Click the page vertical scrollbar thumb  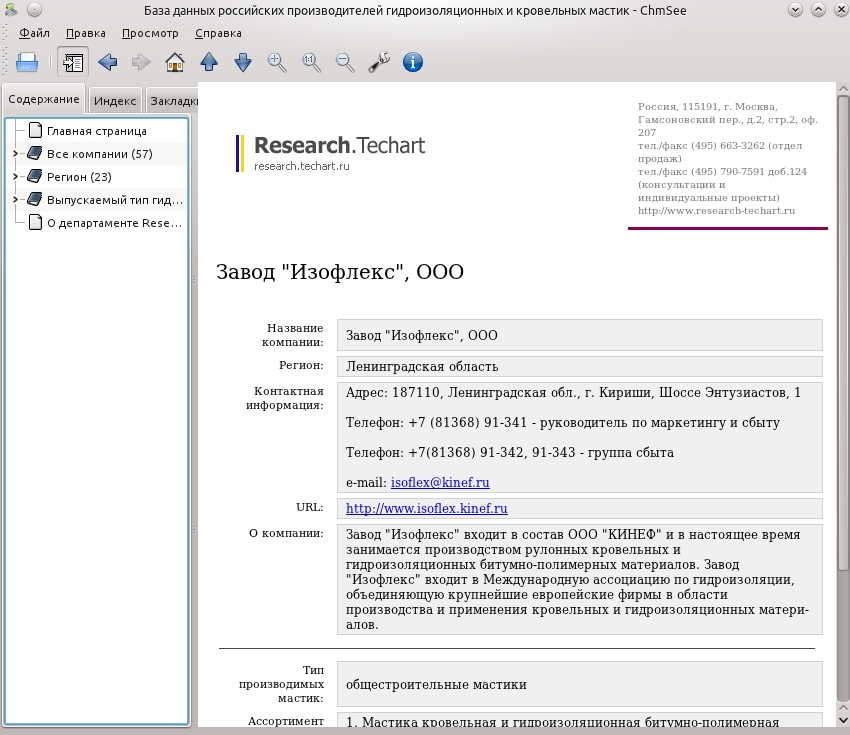coord(843,333)
